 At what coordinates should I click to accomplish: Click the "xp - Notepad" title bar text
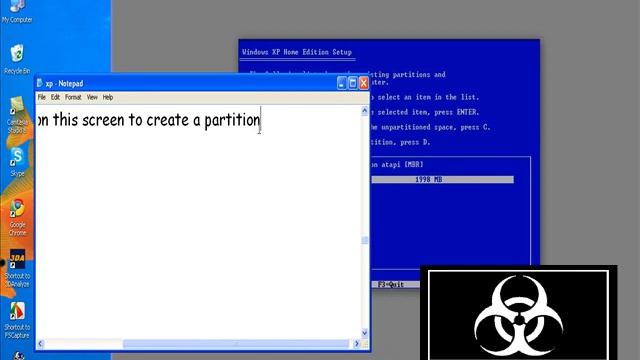pyautogui.click(x=64, y=84)
